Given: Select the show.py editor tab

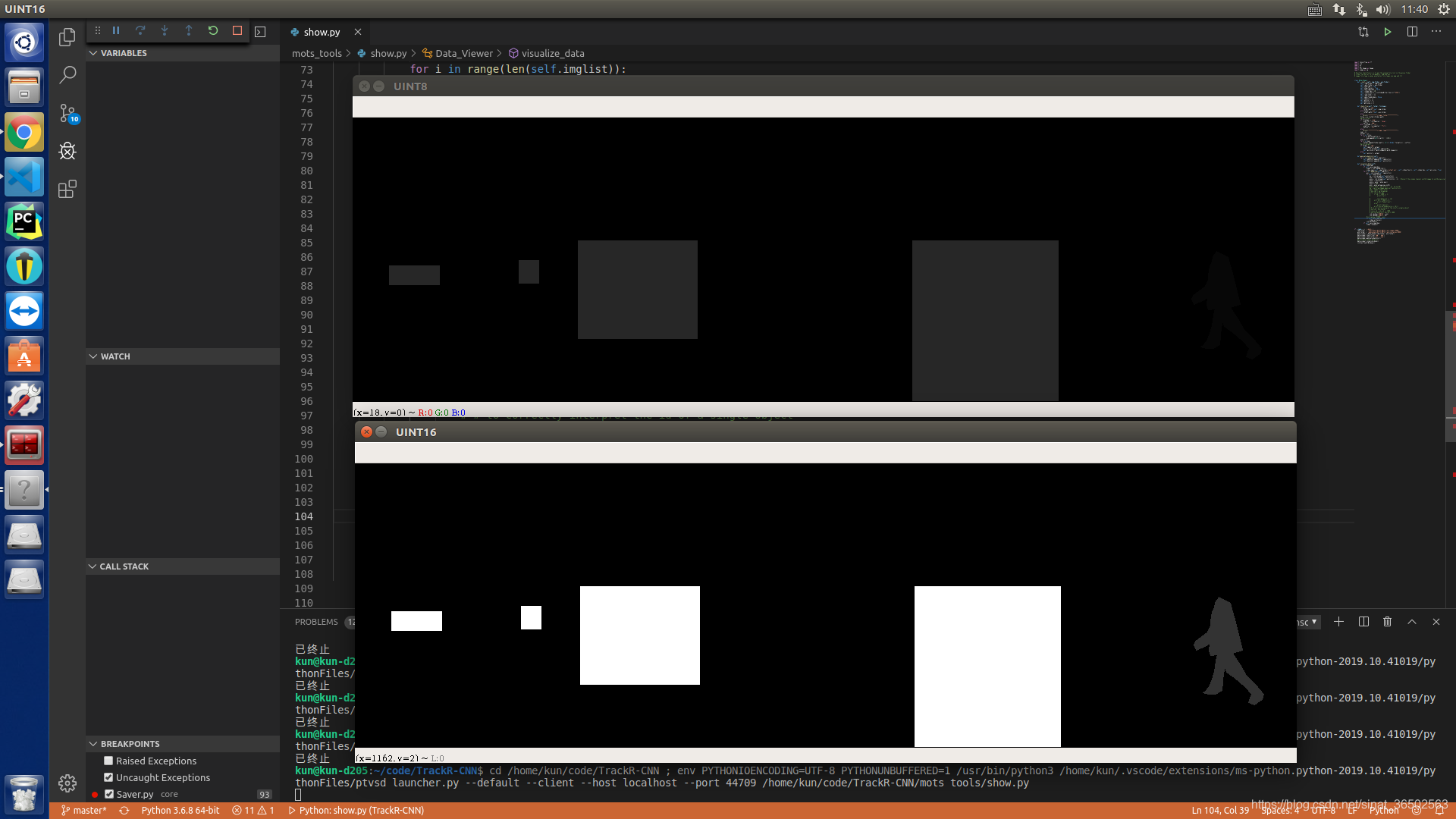Looking at the screenshot, I should click(322, 32).
